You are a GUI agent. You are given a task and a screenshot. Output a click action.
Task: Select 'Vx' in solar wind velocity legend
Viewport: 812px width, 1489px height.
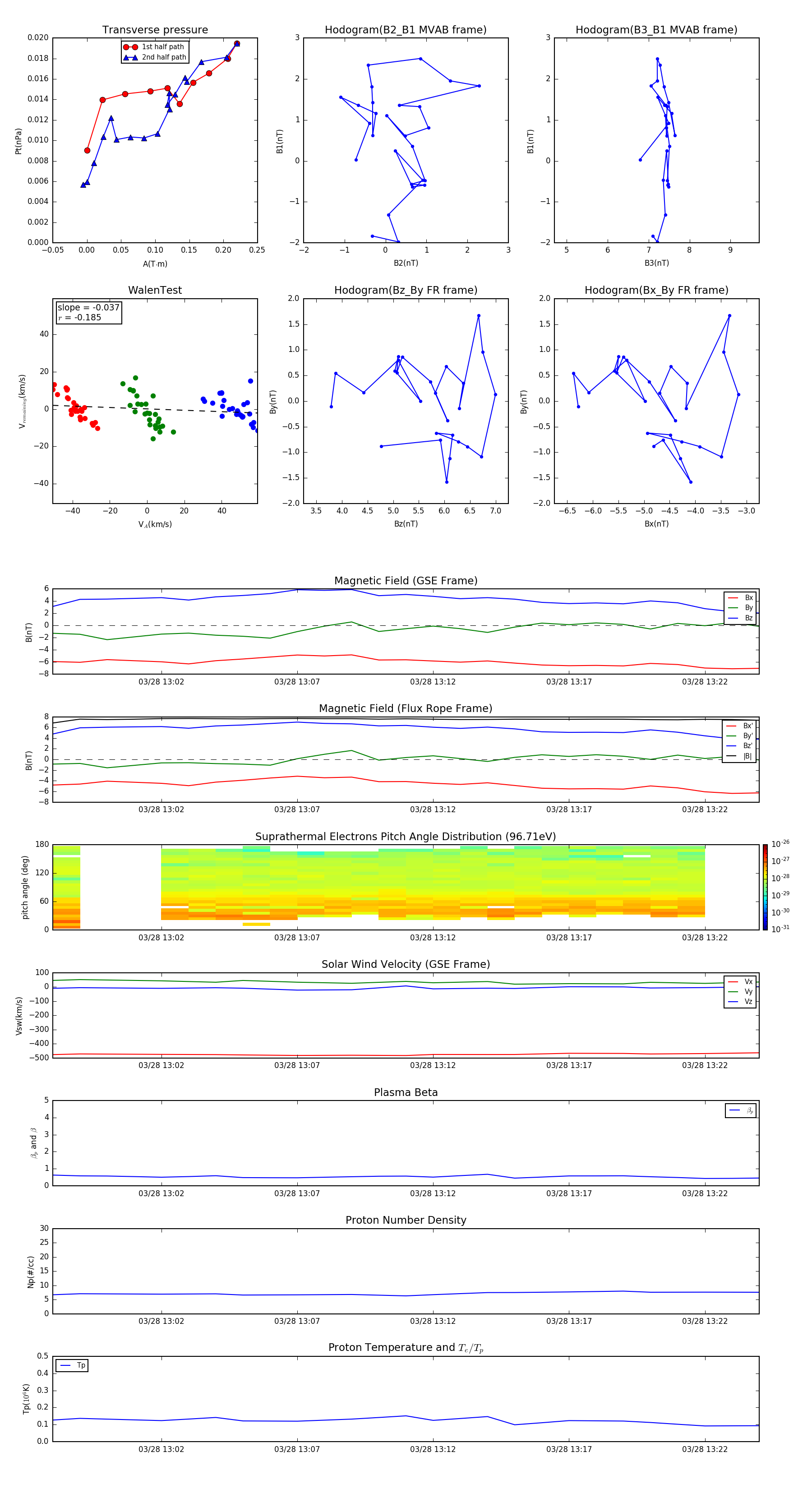coord(741,981)
